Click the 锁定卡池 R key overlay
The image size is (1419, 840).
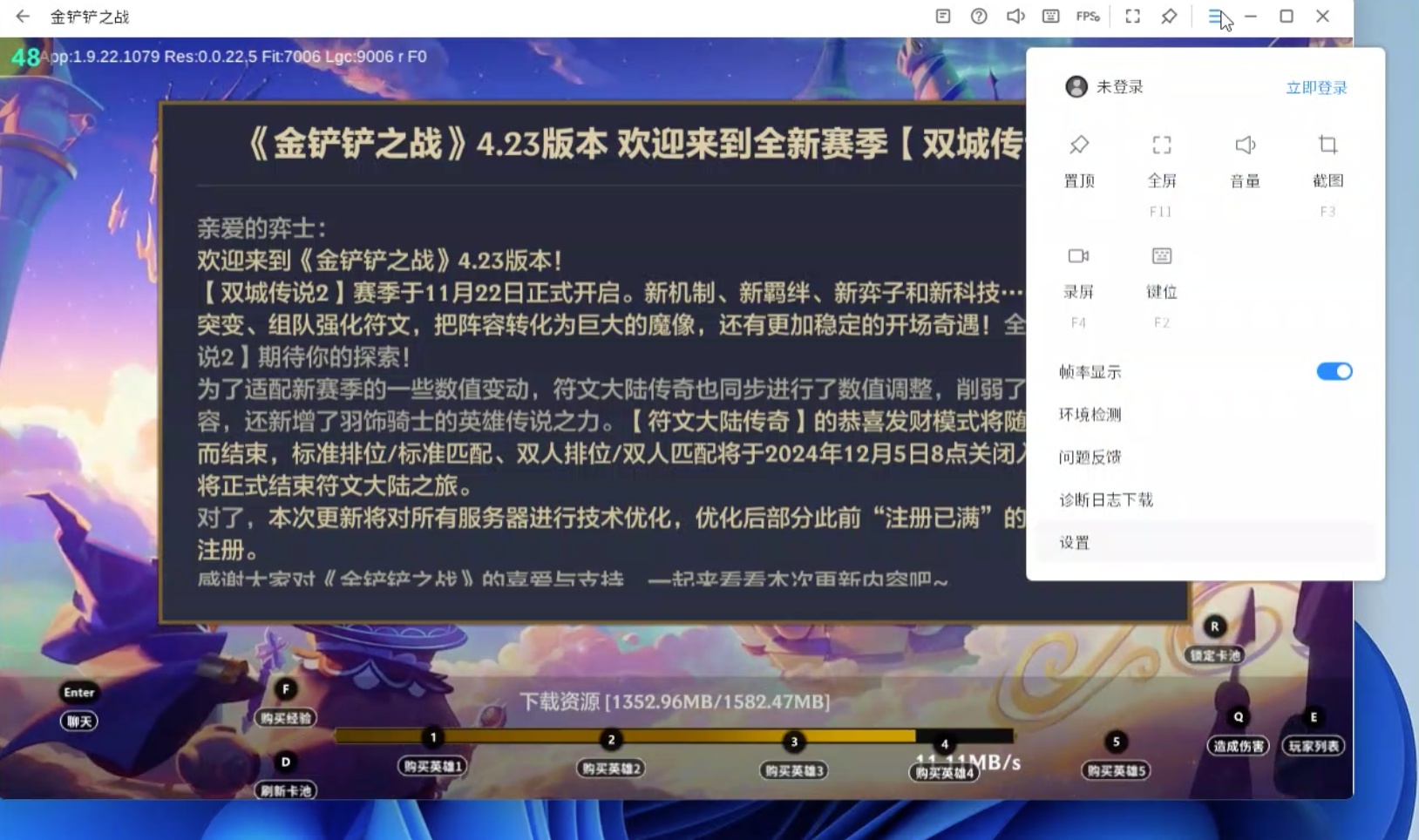(1214, 640)
